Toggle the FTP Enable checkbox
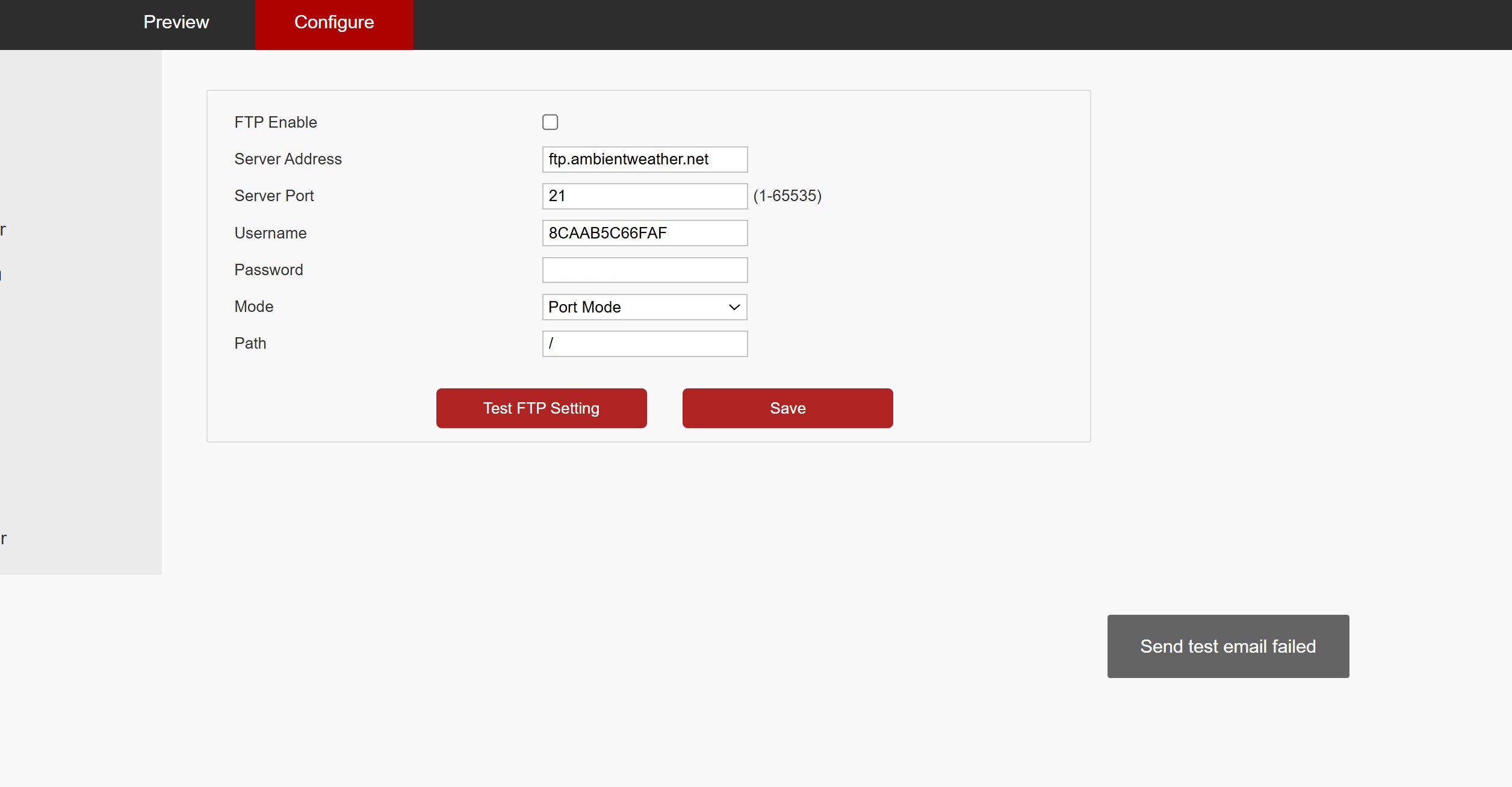The image size is (1512, 787). 550,122
